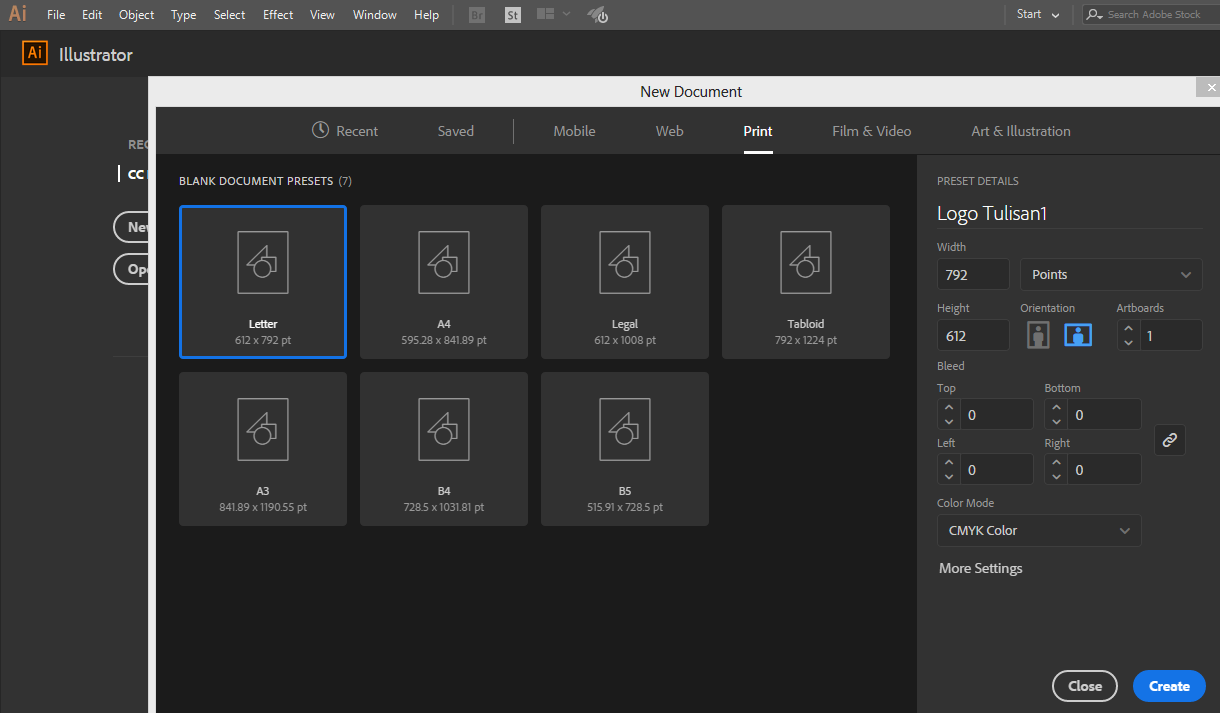
Task: Choose the B5 preset thumbnail
Action: point(625,449)
